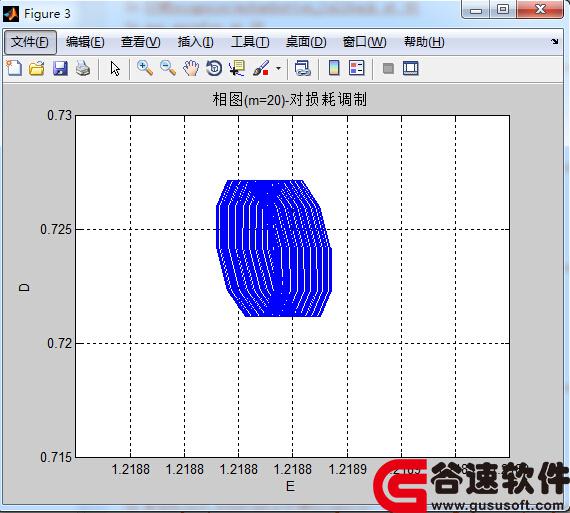
Task: Turn on the Data Cursor tool
Action: point(237,68)
